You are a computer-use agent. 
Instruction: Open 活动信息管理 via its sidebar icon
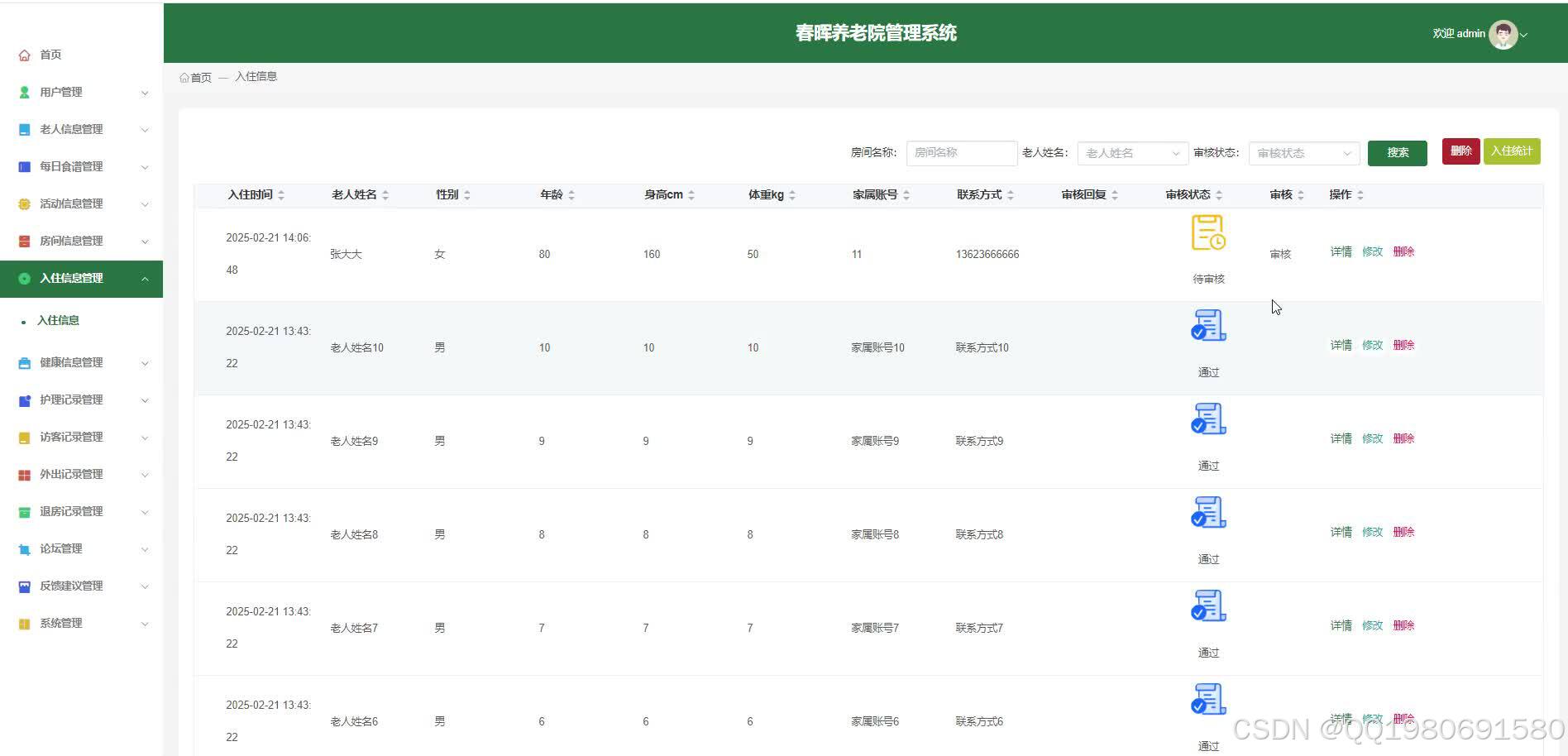point(24,203)
